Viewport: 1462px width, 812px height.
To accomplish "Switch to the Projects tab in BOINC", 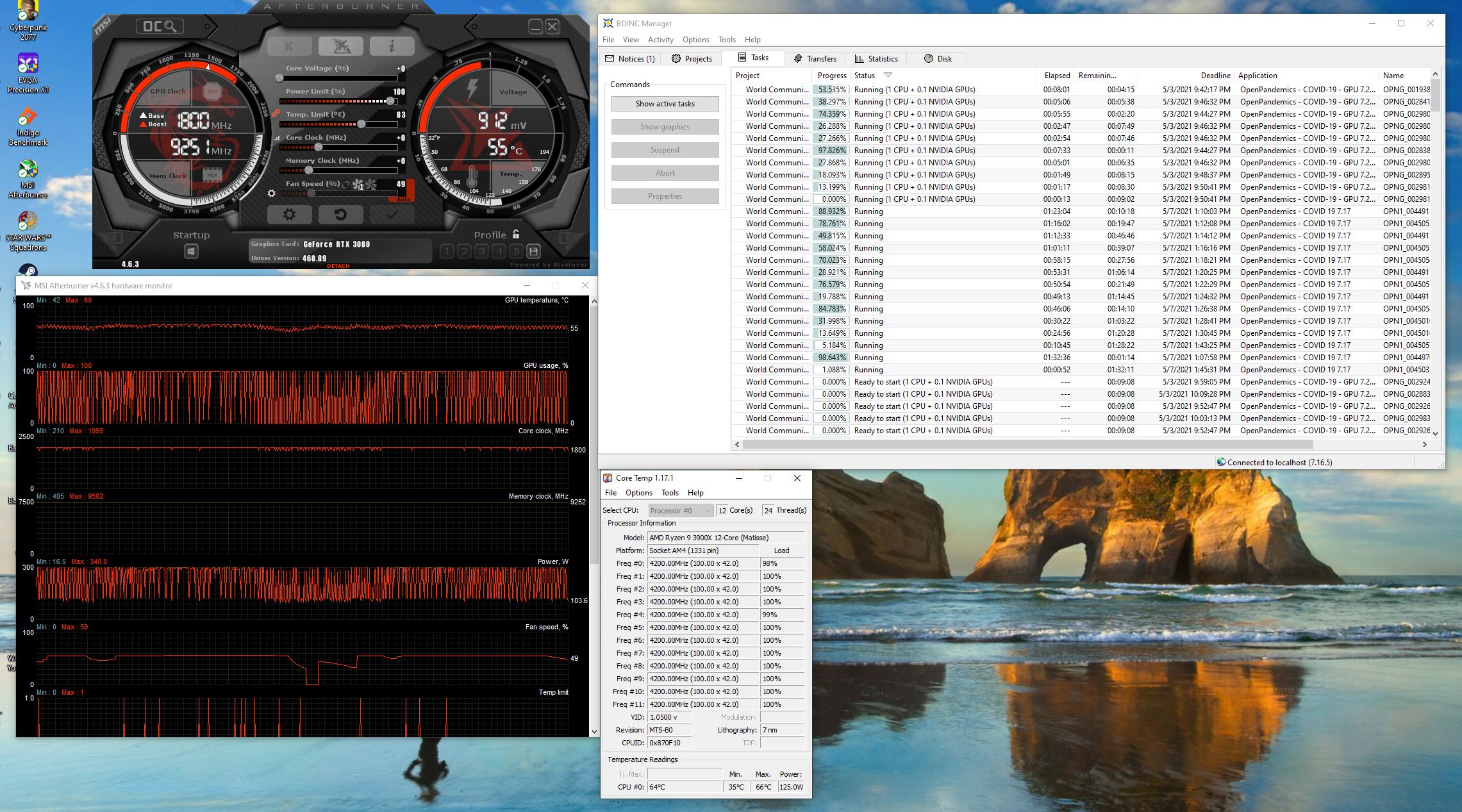I will [x=692, y=58].
